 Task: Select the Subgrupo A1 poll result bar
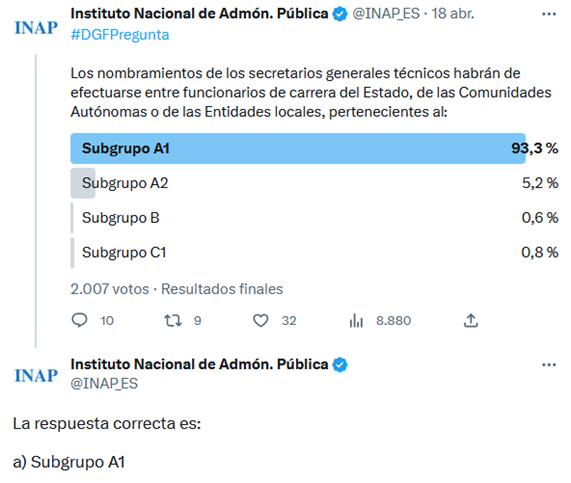pos(314,148)
